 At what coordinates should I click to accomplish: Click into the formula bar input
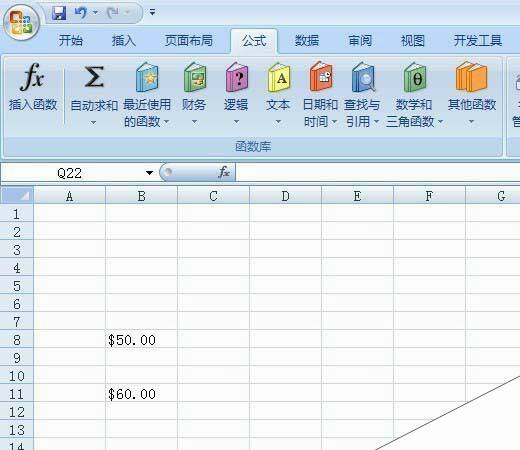click(x=378, y=173)
